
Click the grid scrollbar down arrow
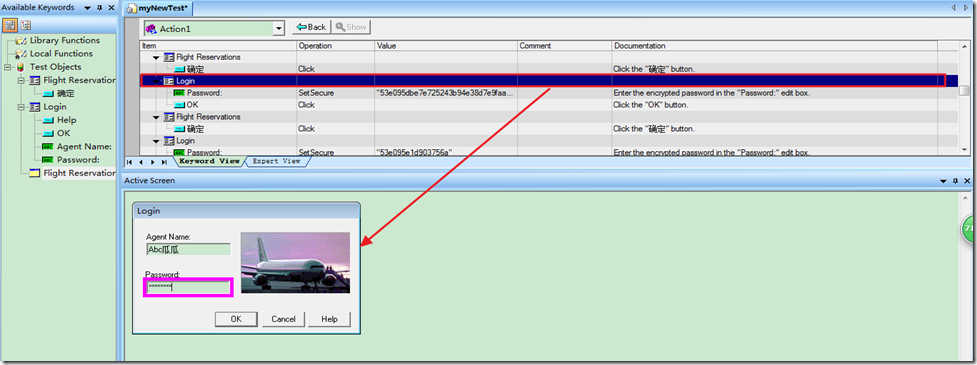click(x=964, y=149)
